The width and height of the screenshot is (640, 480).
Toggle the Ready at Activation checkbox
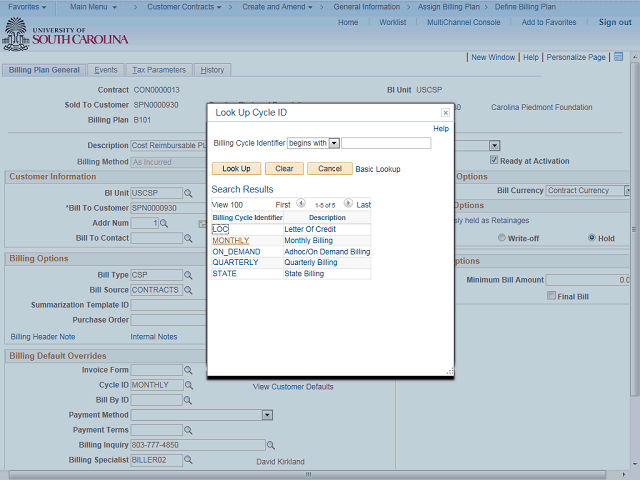494,160
